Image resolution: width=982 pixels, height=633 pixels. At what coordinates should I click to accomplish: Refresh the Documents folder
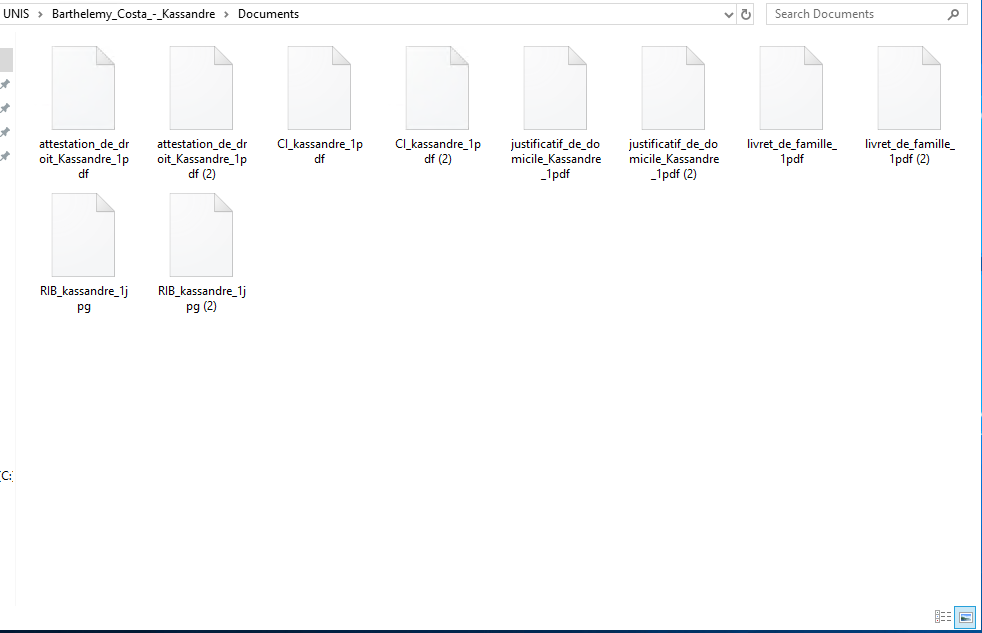click(746, 15)
